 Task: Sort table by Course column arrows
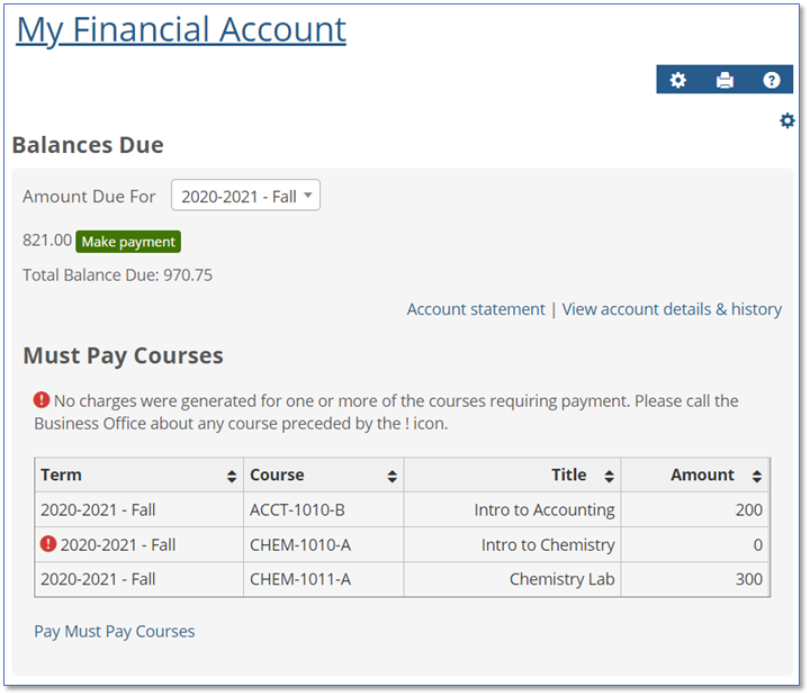393,476
